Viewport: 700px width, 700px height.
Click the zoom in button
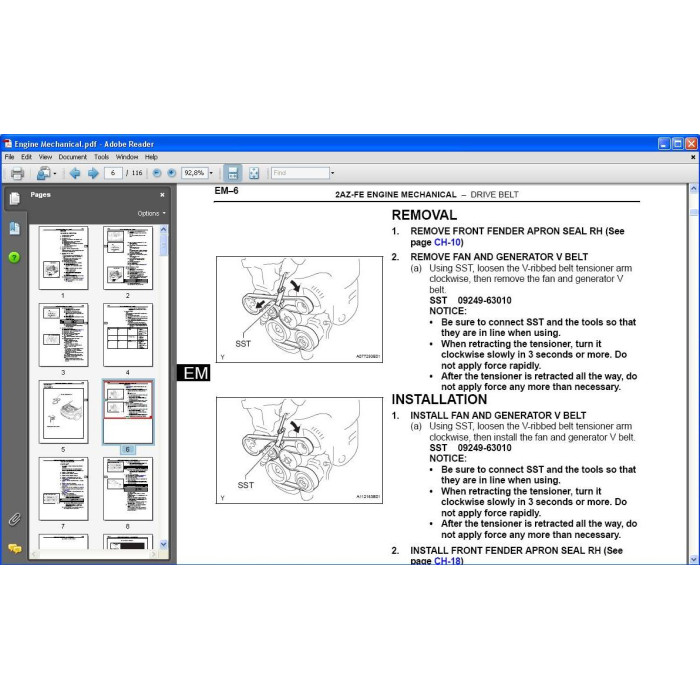[171, 173]
